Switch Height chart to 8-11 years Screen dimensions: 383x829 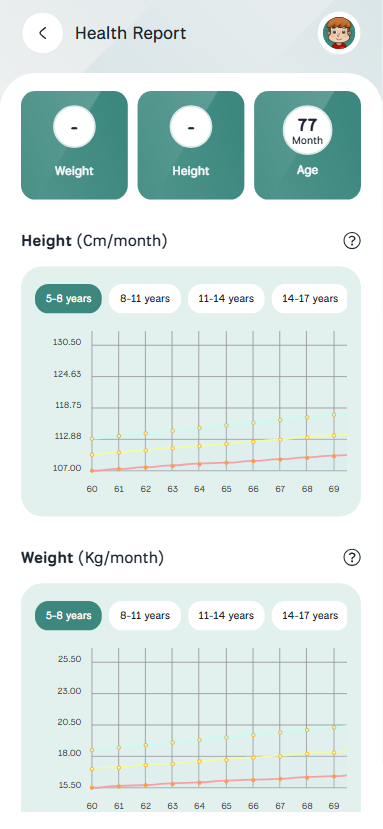145,299
